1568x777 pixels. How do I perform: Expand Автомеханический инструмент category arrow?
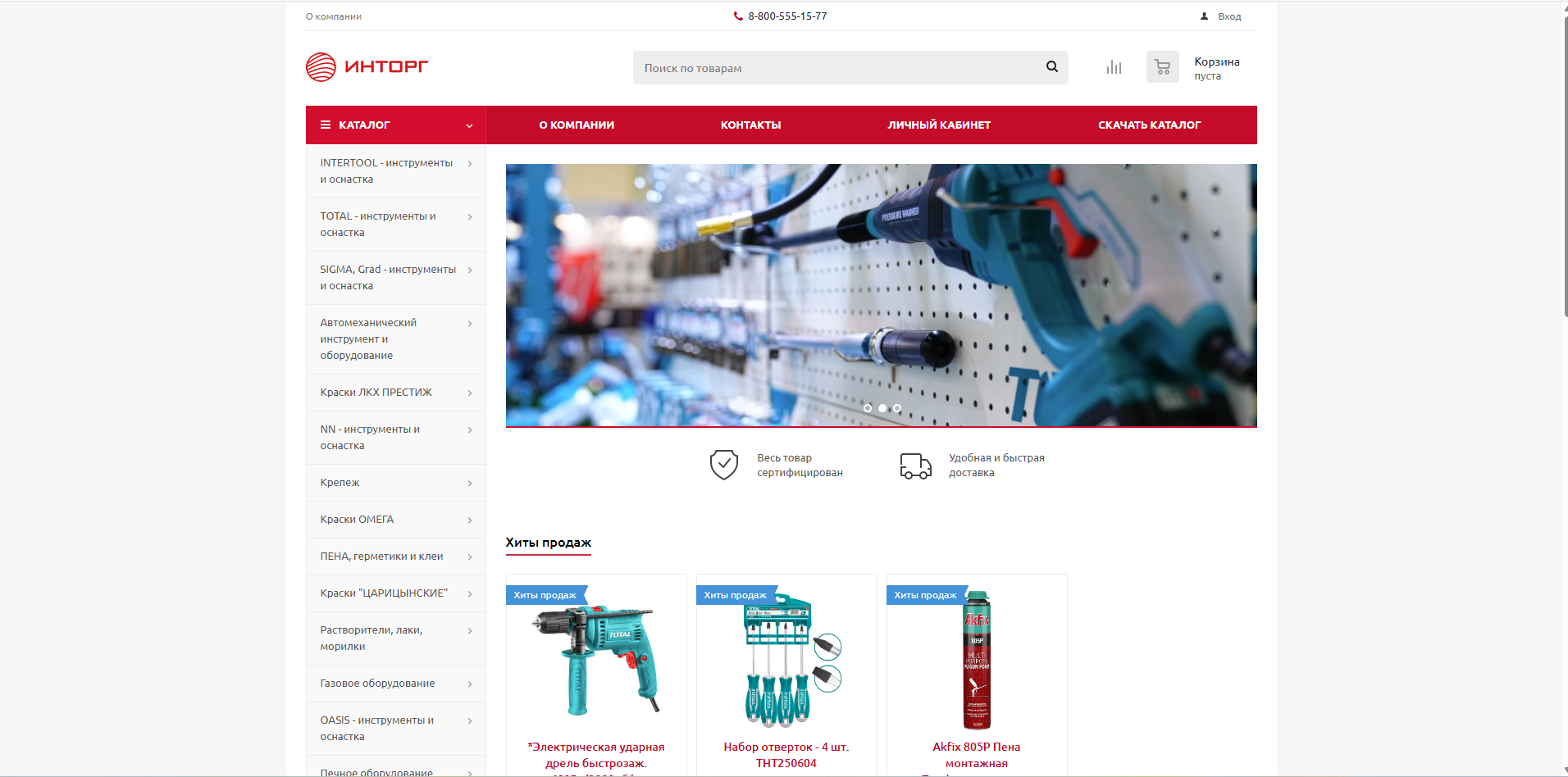coord(470,324)
